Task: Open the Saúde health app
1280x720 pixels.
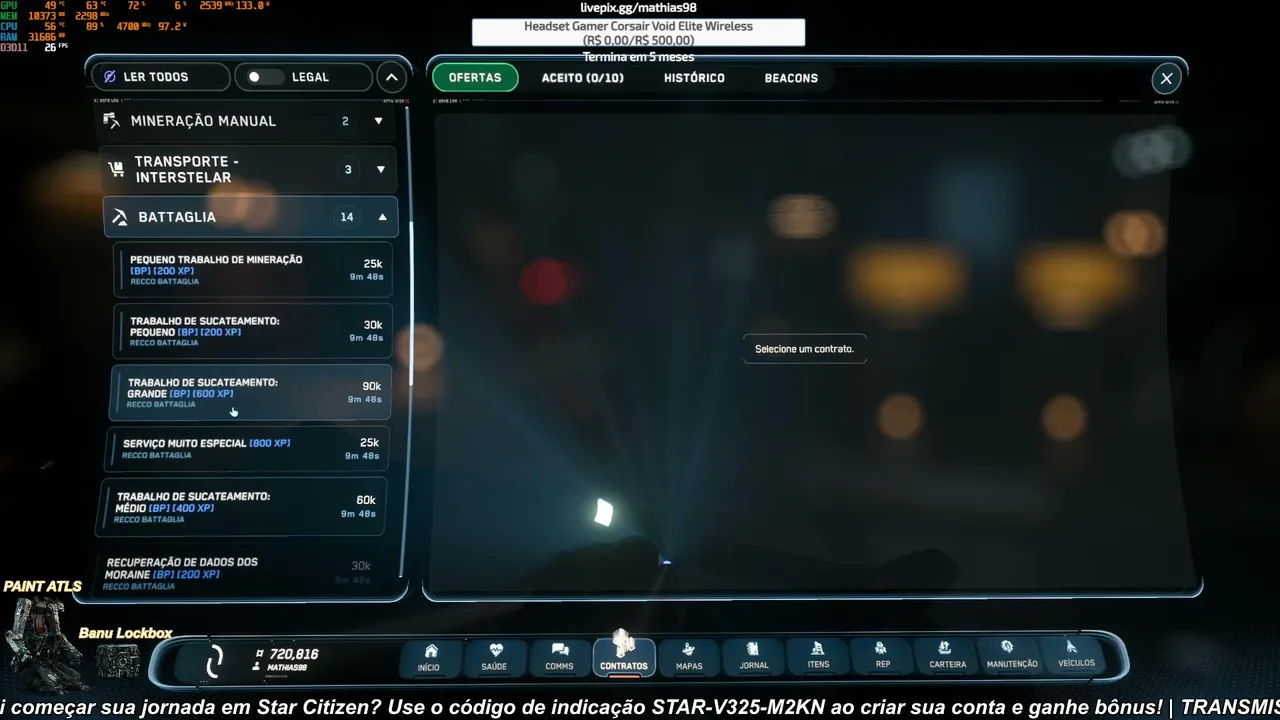Action: click(494, 657)
